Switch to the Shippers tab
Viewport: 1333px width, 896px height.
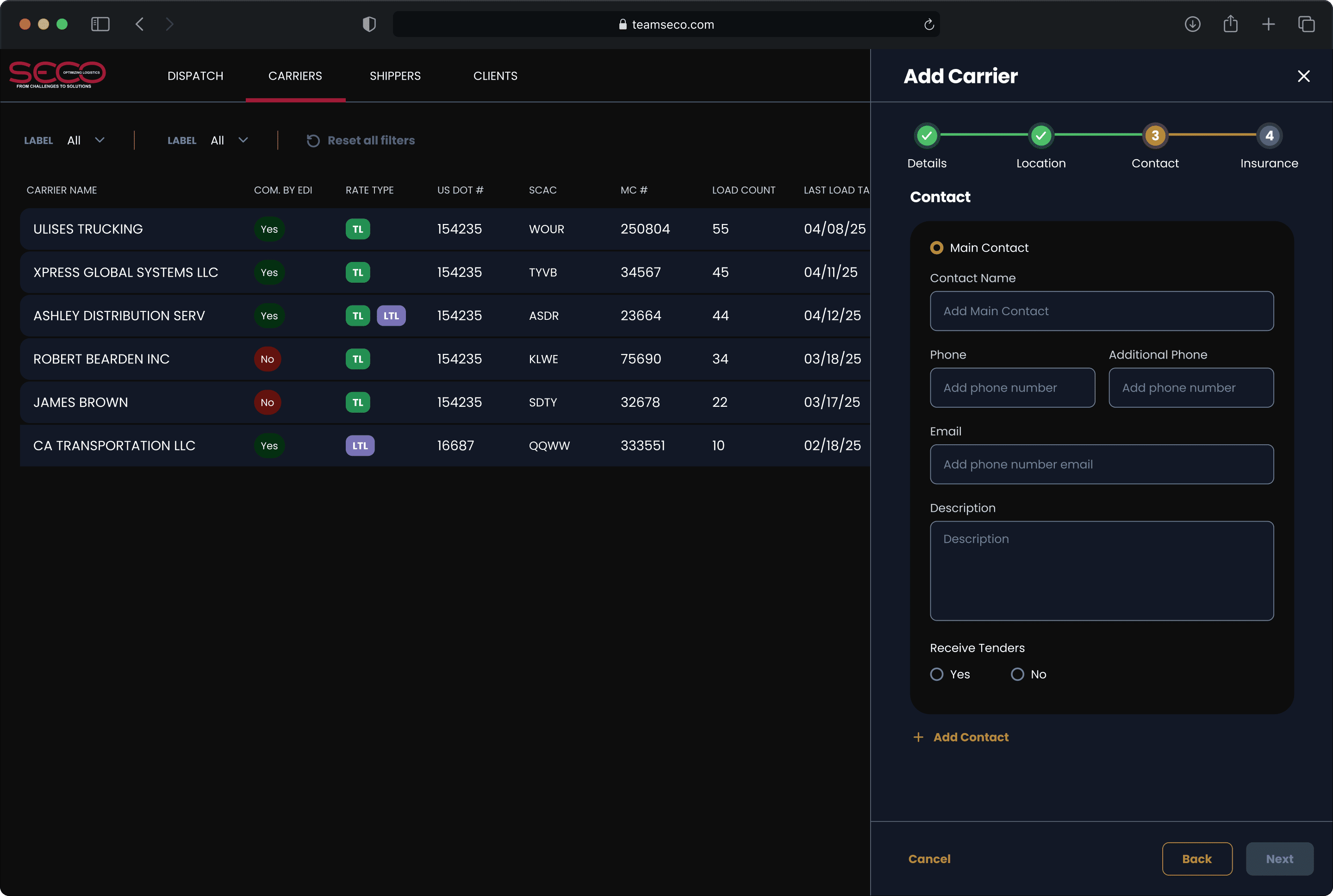point(395,76)
